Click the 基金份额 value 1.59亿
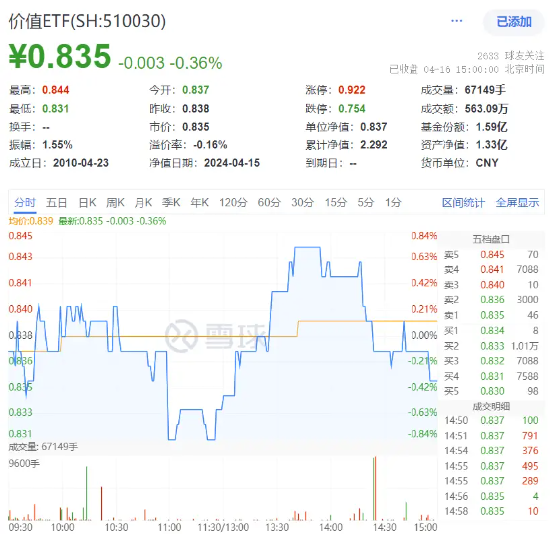Viewport: 550px width, 535px height. (x=491, y=127)
